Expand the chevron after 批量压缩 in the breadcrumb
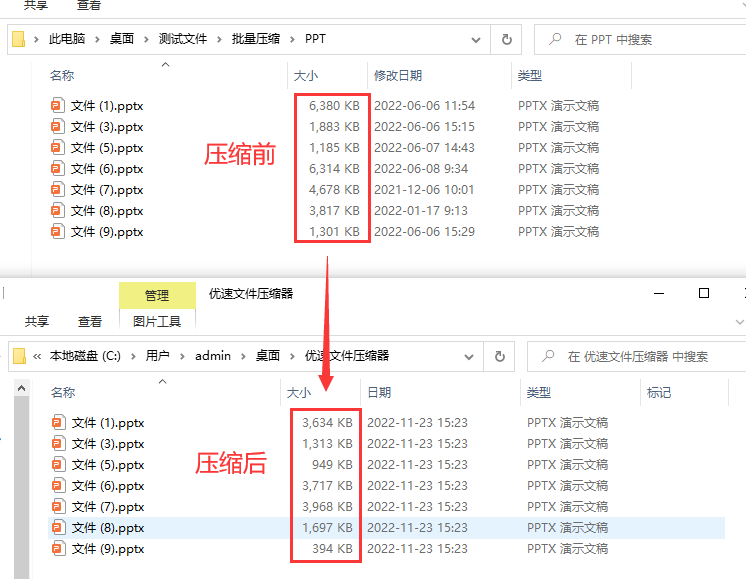The image size is (746, 579). click(x=292, y=39)
